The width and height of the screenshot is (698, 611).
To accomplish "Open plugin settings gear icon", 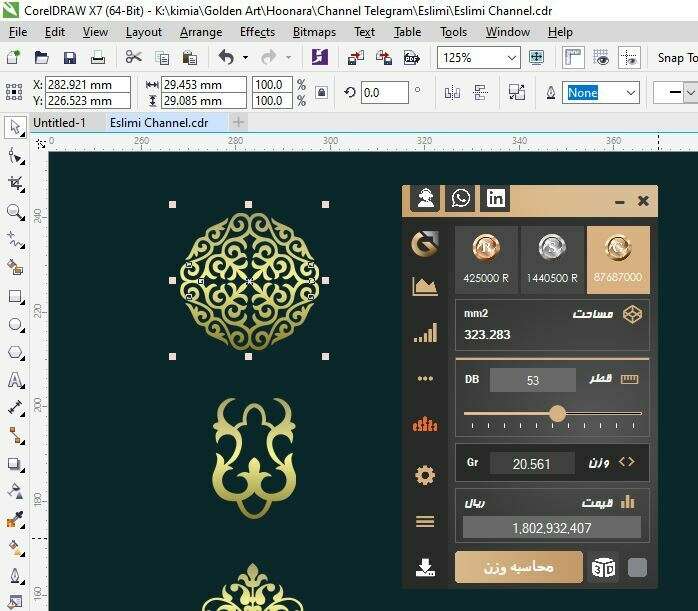I will 425,476.
